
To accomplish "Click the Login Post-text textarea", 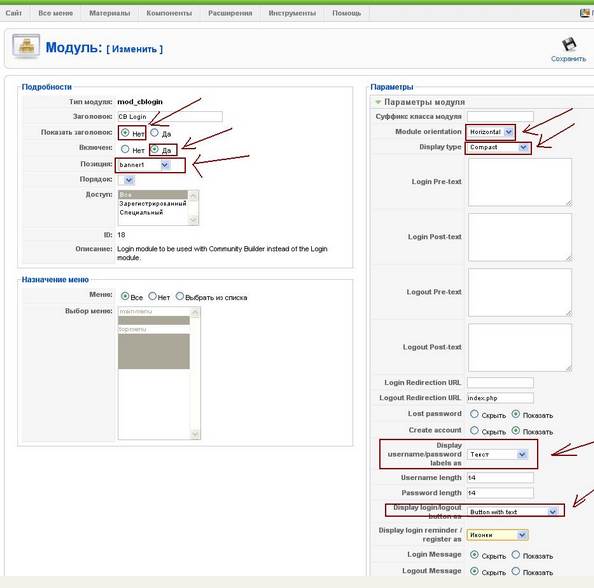I will [520, 237].
